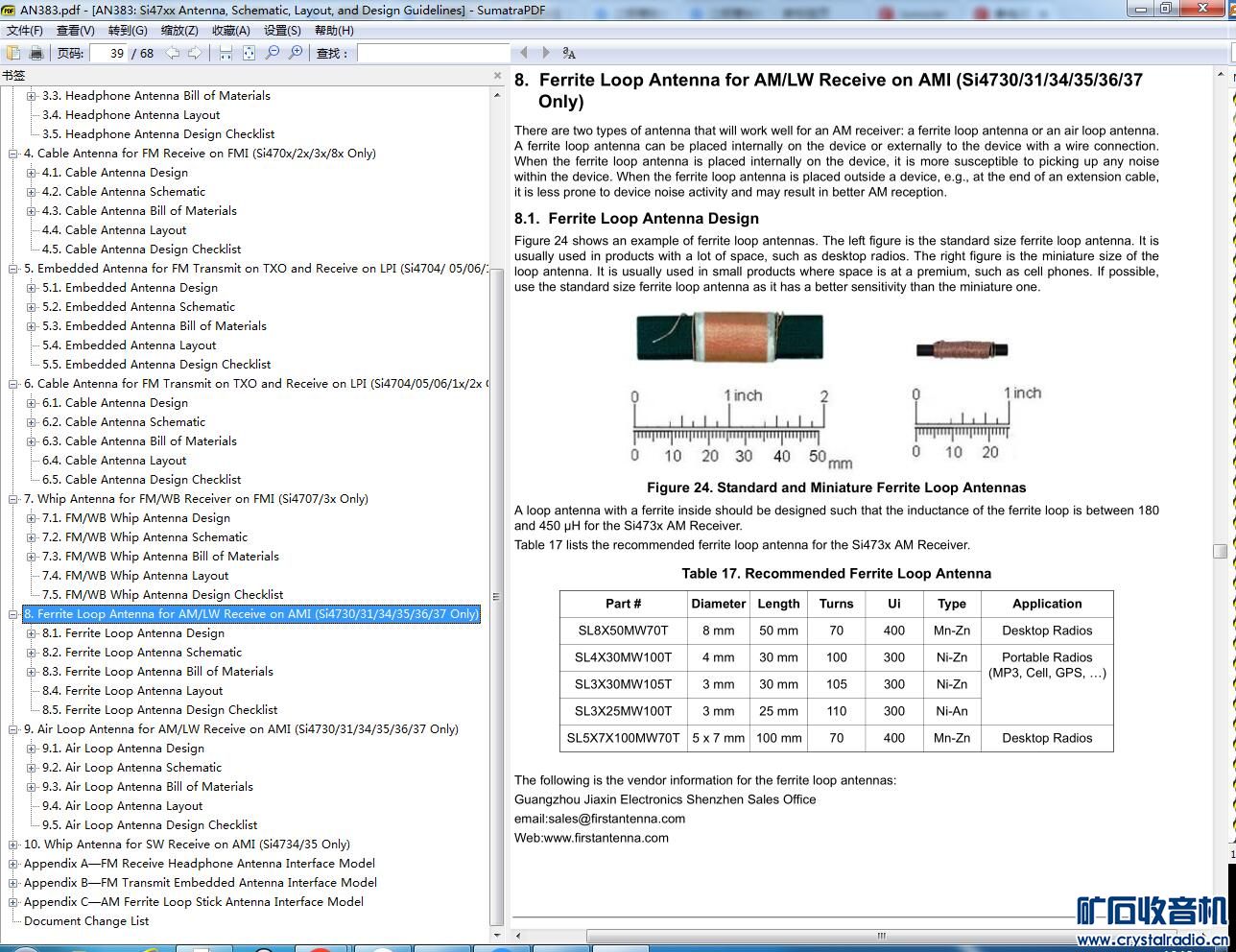Click the Print document icon
The width and height of the screenshot is (1236, 952).
click(x=36, y=53)
